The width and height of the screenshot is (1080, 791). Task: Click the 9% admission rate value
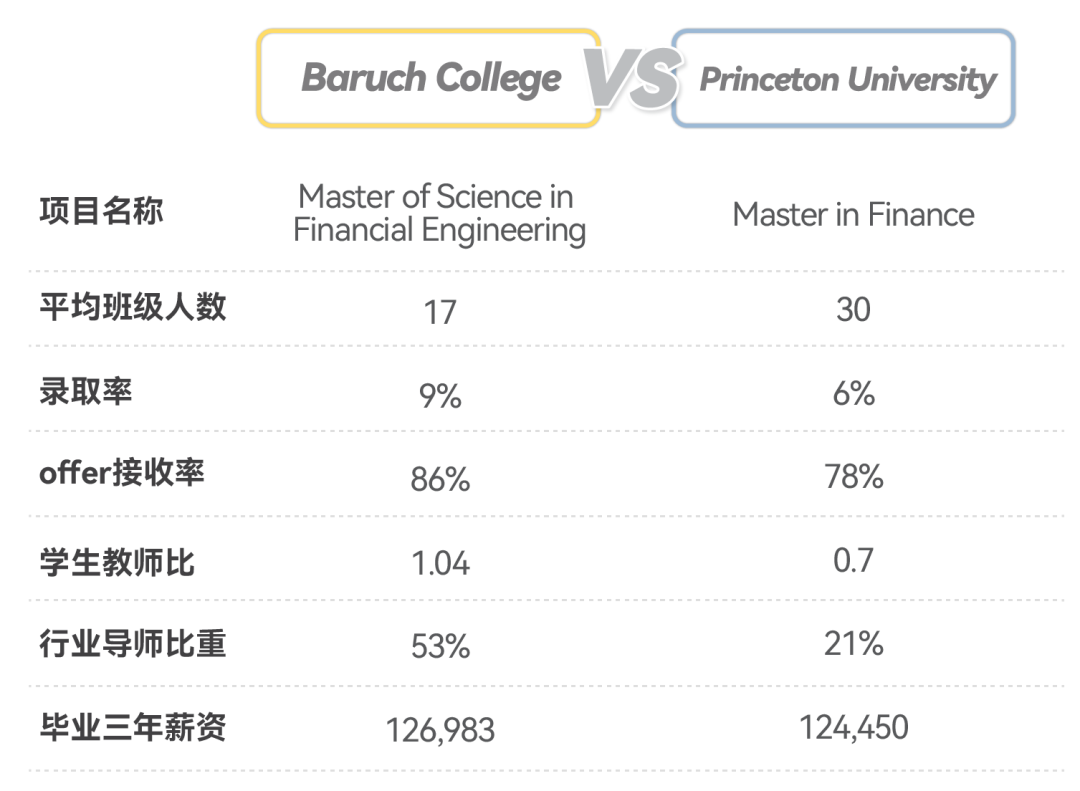tap(440, 396)
